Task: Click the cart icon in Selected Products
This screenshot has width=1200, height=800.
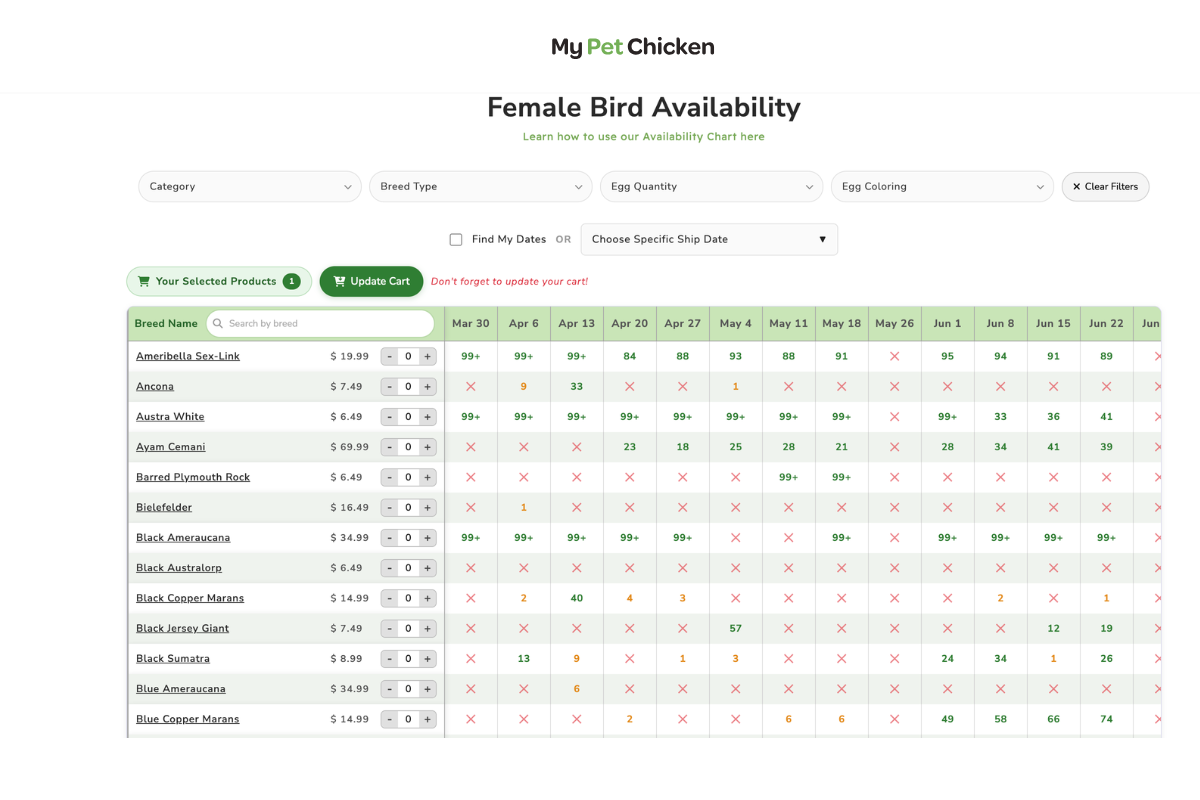Action: point(144,282)
